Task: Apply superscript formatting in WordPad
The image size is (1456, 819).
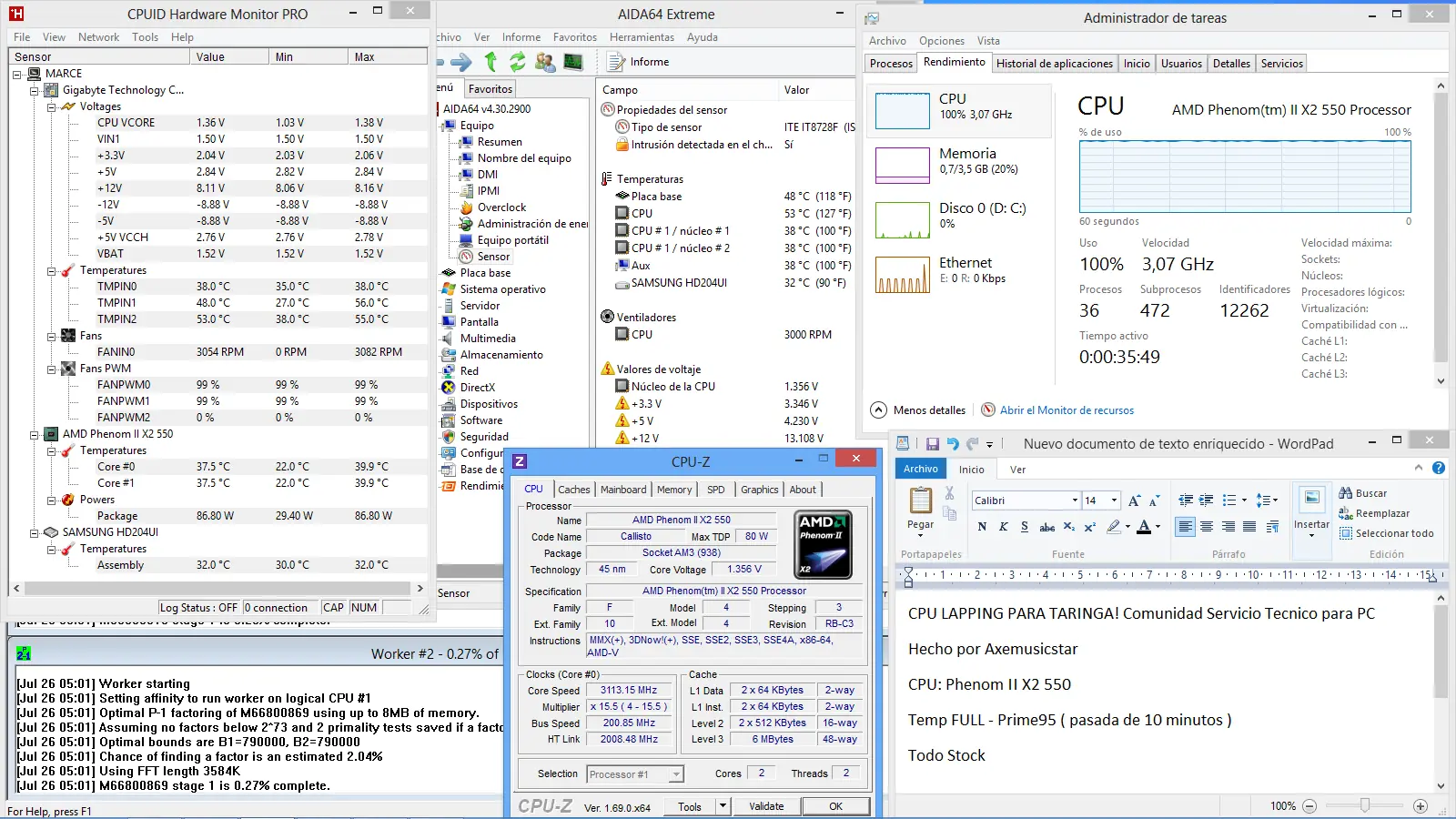Action: (x=1089, y=527)
